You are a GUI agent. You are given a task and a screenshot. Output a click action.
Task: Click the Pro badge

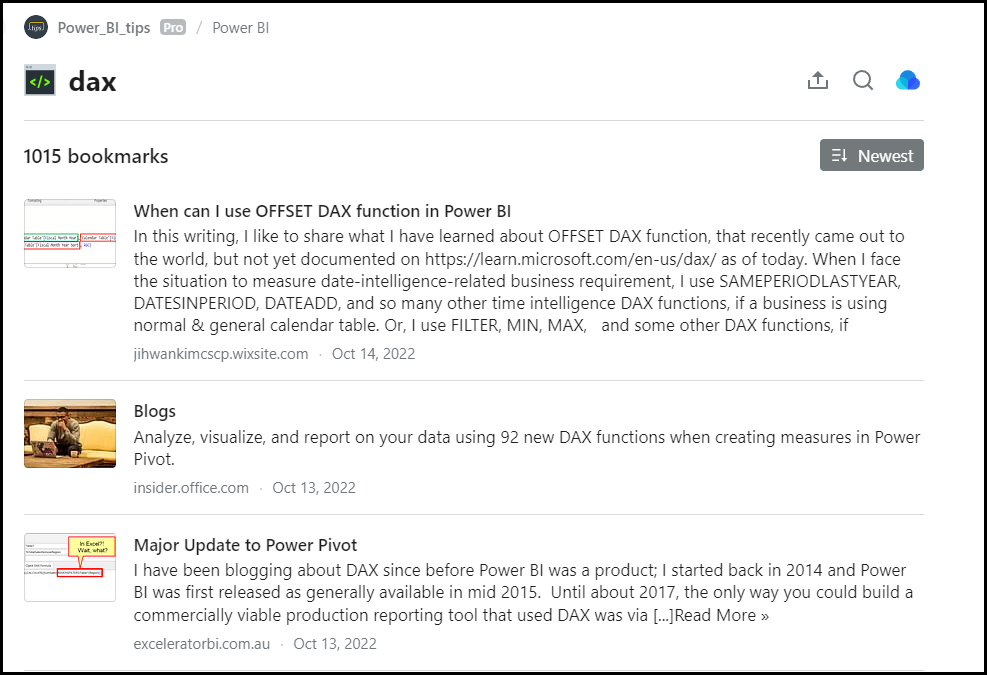click(x=173, y=28)
